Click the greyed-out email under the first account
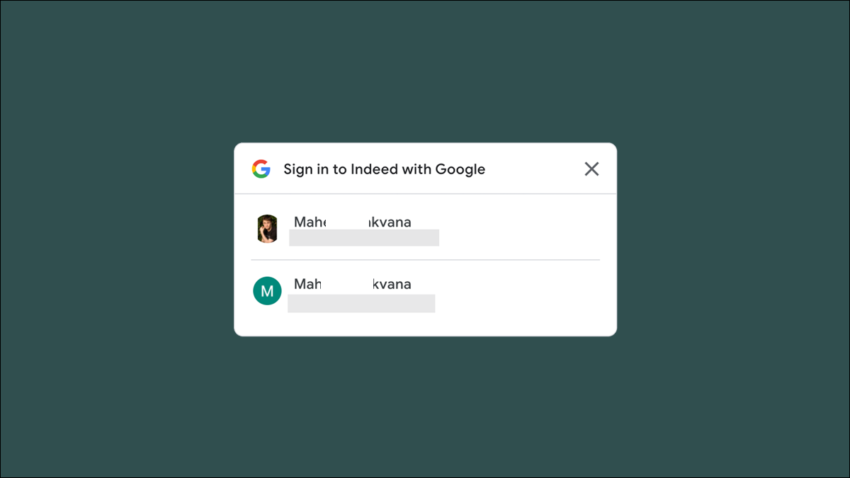 (364, 237)
